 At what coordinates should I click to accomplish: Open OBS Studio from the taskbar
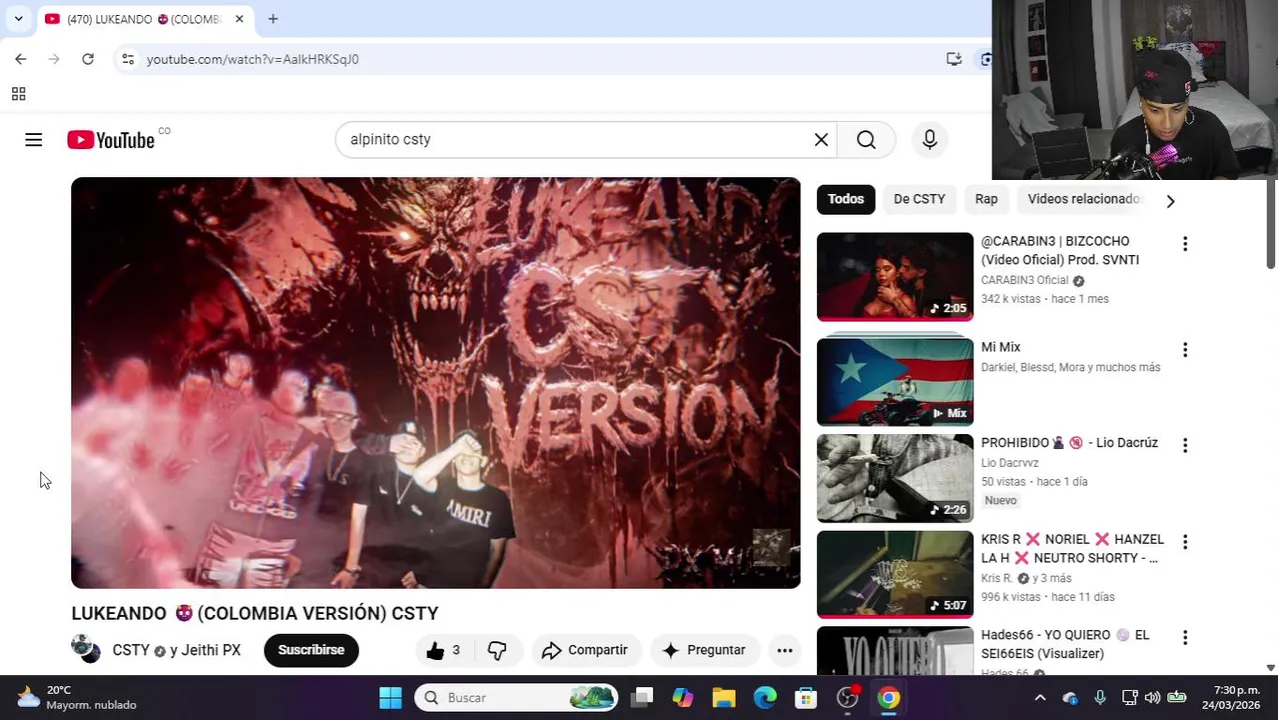848,698
